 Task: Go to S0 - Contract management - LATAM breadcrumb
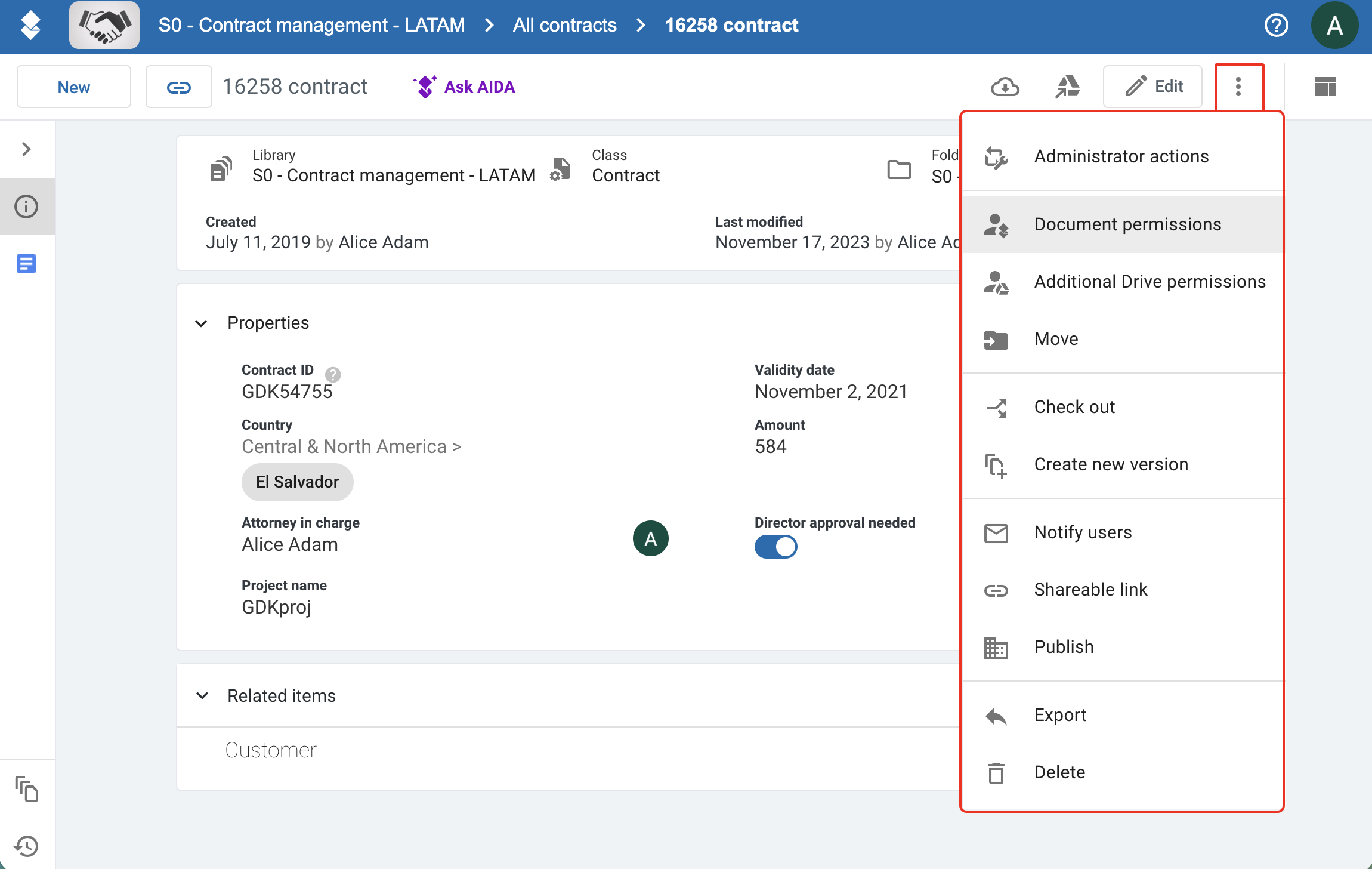tap(311, 25)
